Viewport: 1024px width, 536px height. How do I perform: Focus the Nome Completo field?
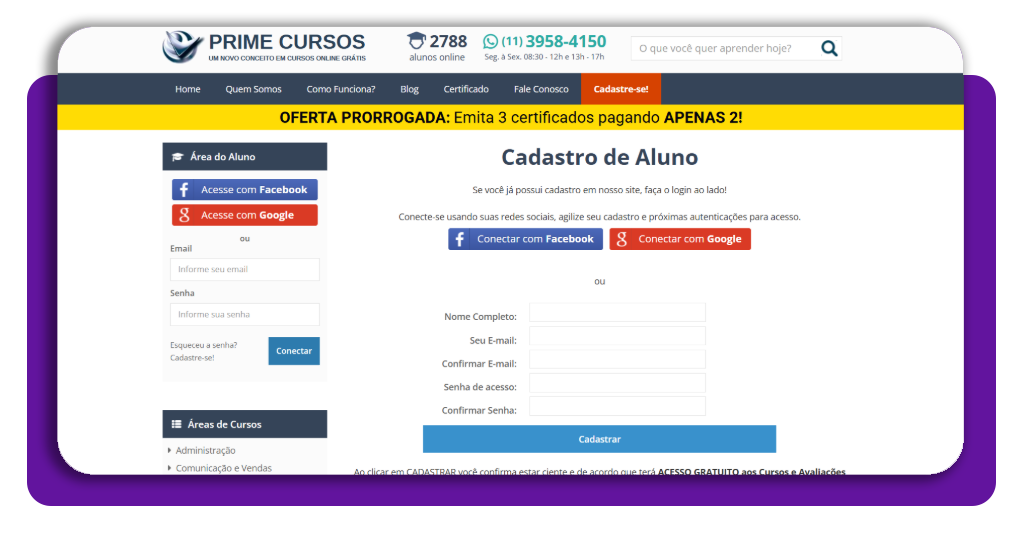617,313
